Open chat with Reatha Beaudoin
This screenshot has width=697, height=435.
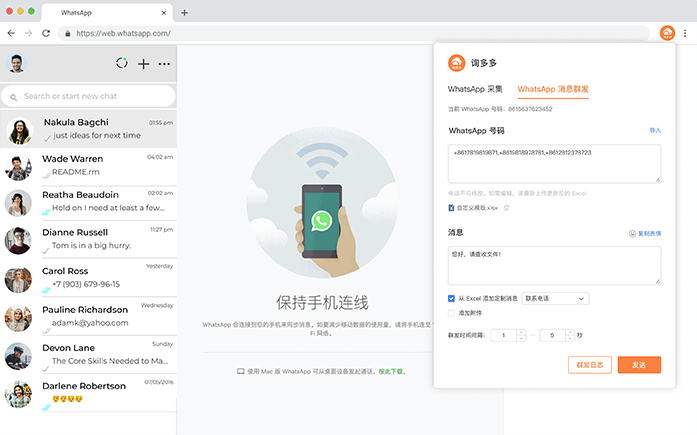pyautogui.click(x=88, y=203)
